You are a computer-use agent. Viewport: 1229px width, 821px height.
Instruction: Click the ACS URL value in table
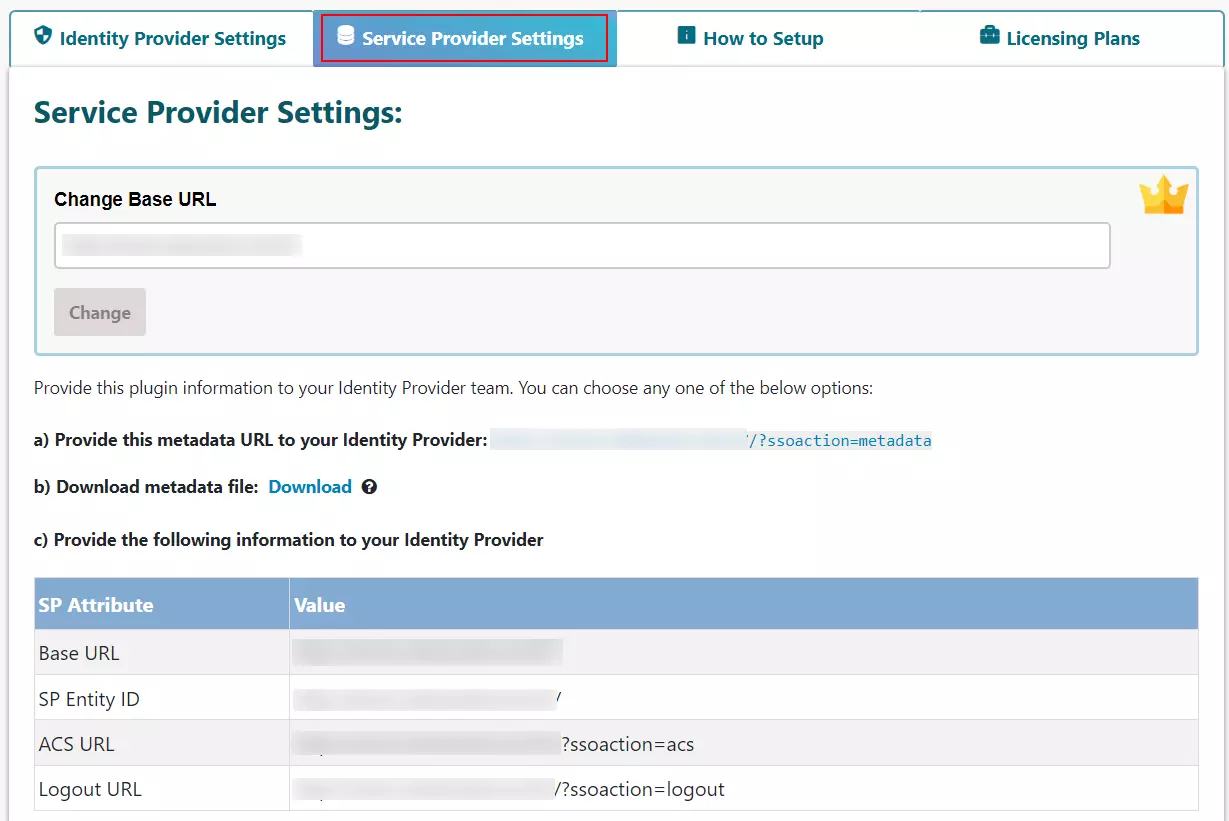click(494, 744)
